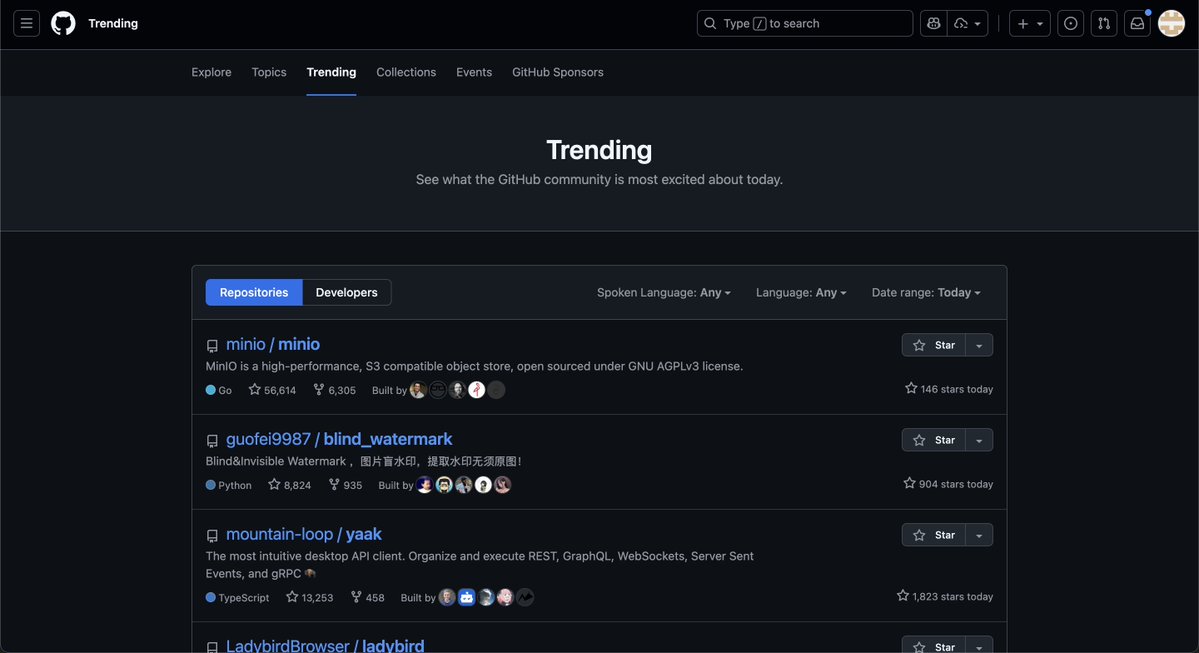This screenshot has width=1199, height=653.
Task: Switch to Repositories view
Action: pos(254,292)
